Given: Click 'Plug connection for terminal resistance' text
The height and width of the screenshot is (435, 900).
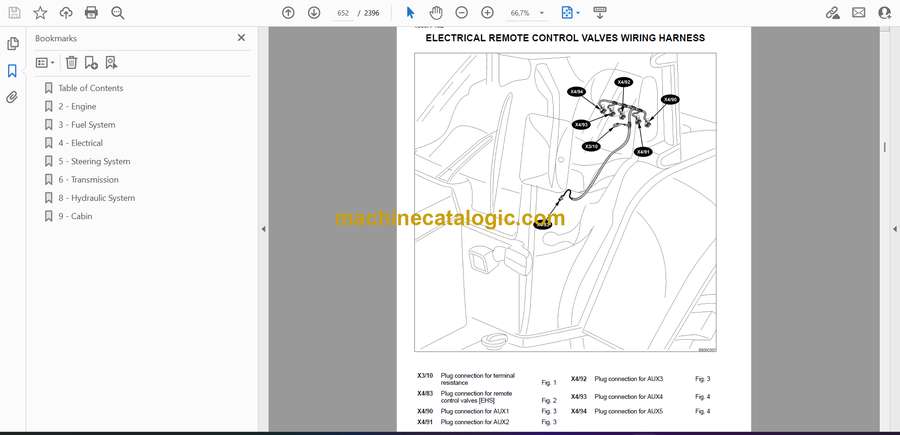Looking at the screenshot, I should [x=478, y=379].
